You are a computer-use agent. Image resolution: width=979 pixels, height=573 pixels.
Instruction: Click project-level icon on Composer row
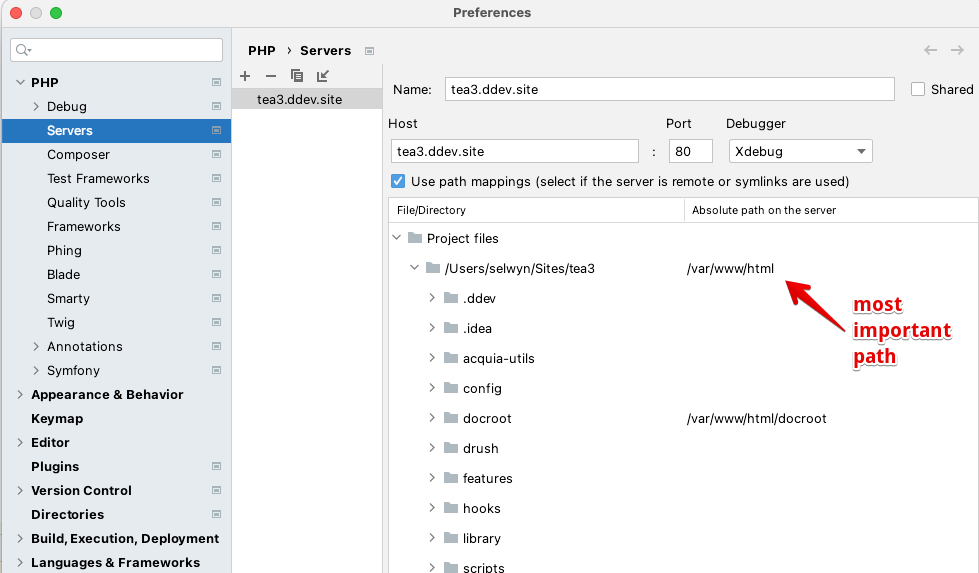(216, 154)
